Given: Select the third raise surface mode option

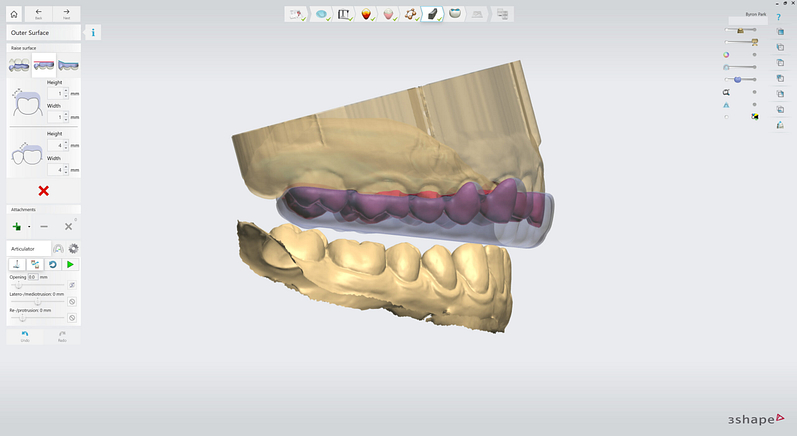Looking at the screenshot, I should (68, 65).
